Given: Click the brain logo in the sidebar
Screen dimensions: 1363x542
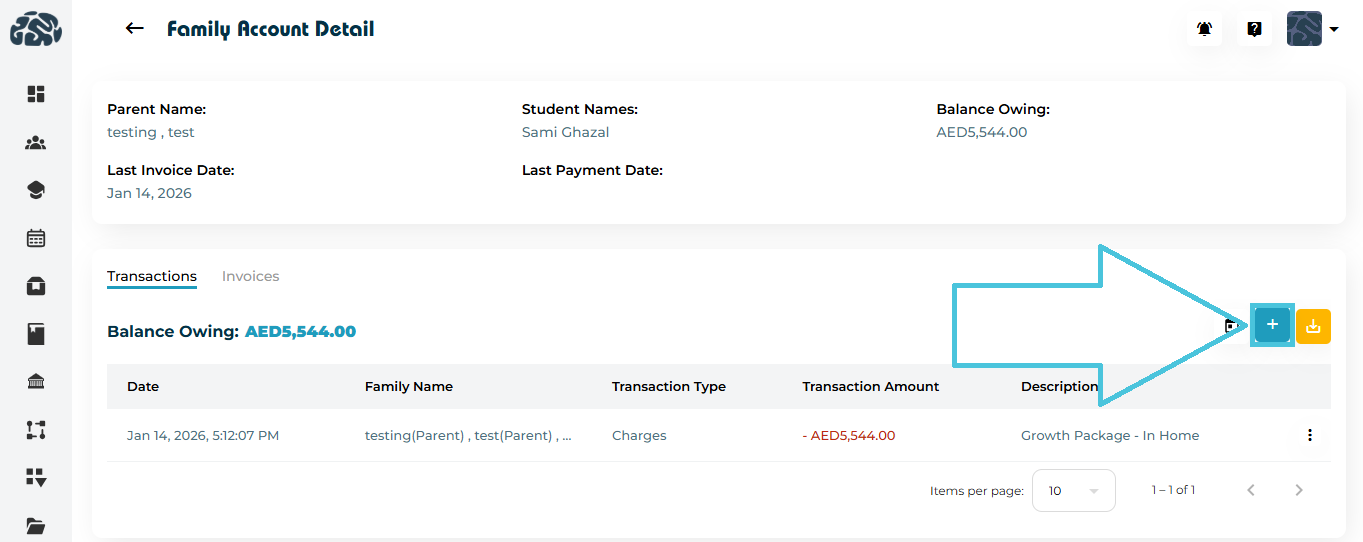Looking at the screenshot, I should click(x=36, y=29).
